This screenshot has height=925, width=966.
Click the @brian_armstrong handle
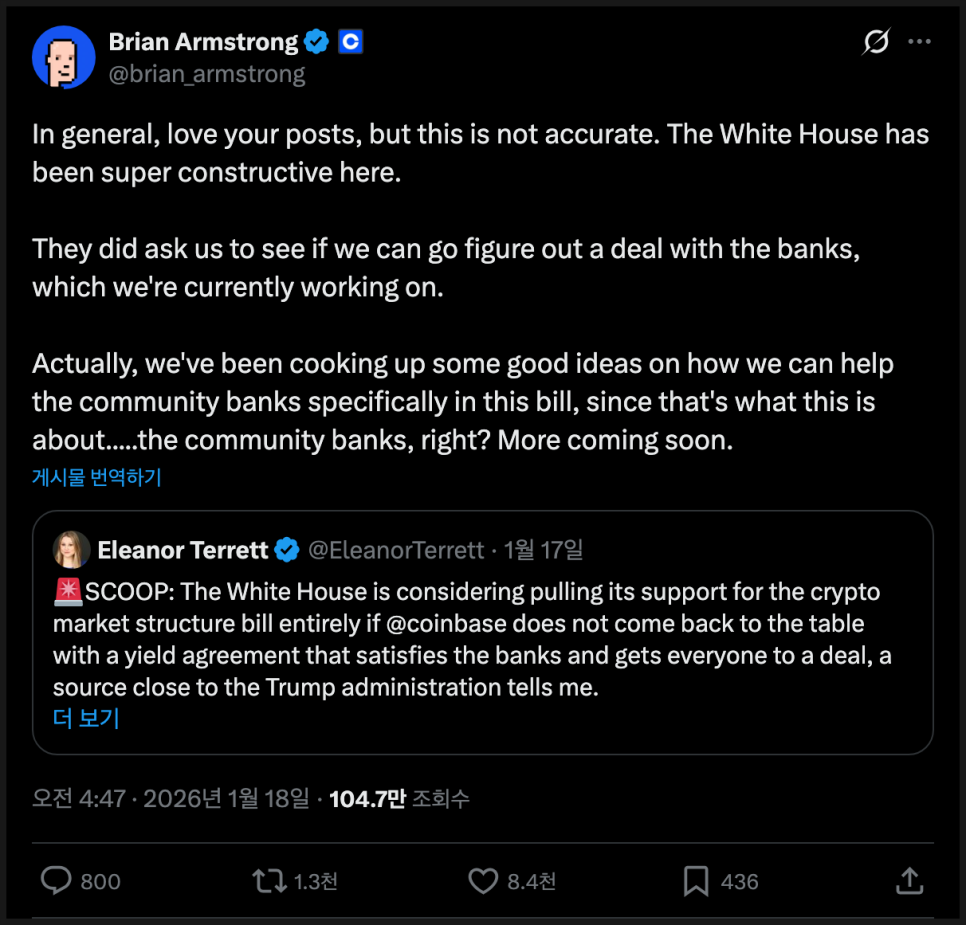[207, 74]
